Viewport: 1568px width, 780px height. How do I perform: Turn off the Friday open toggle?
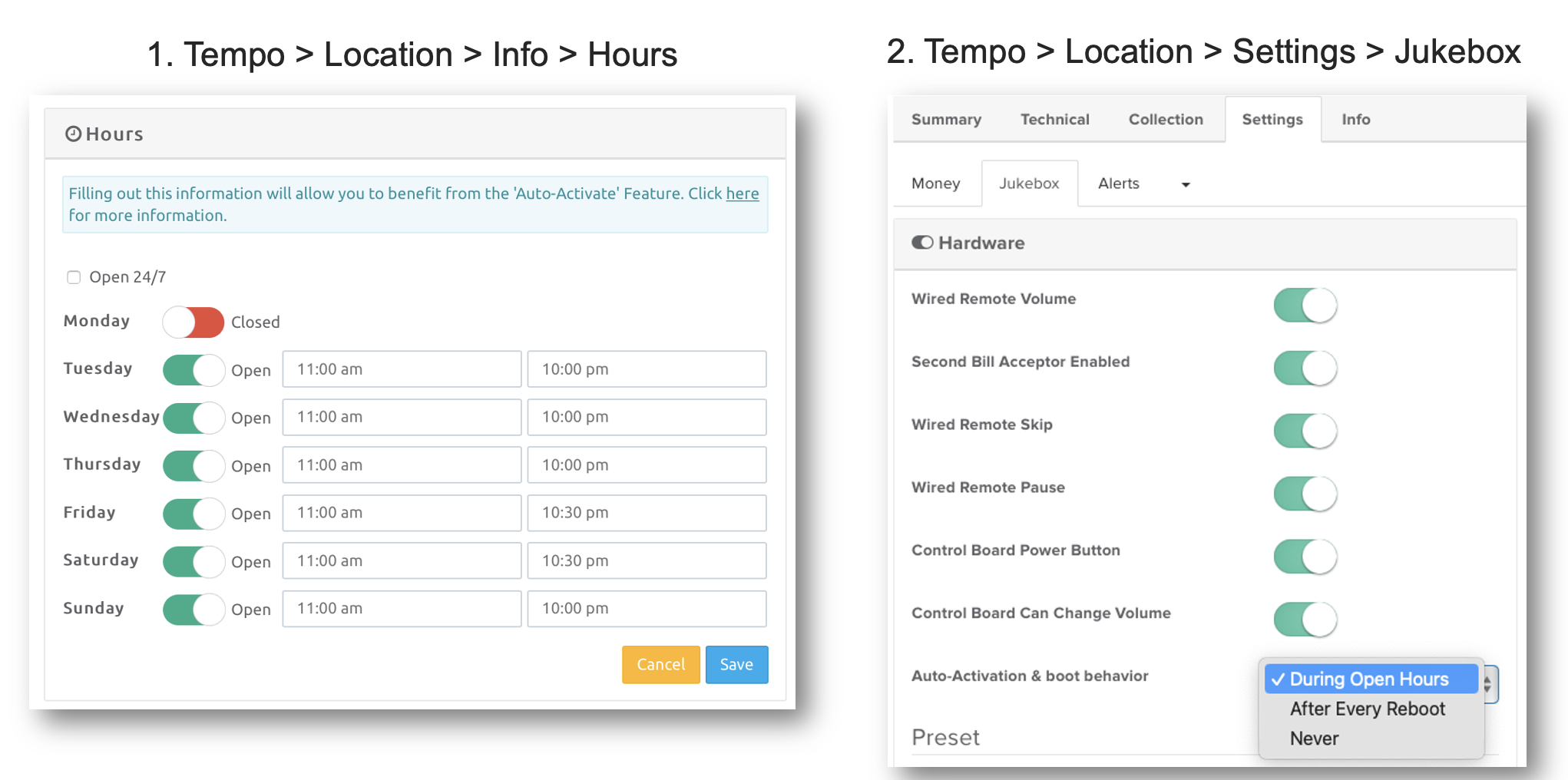tap(193, 514)
